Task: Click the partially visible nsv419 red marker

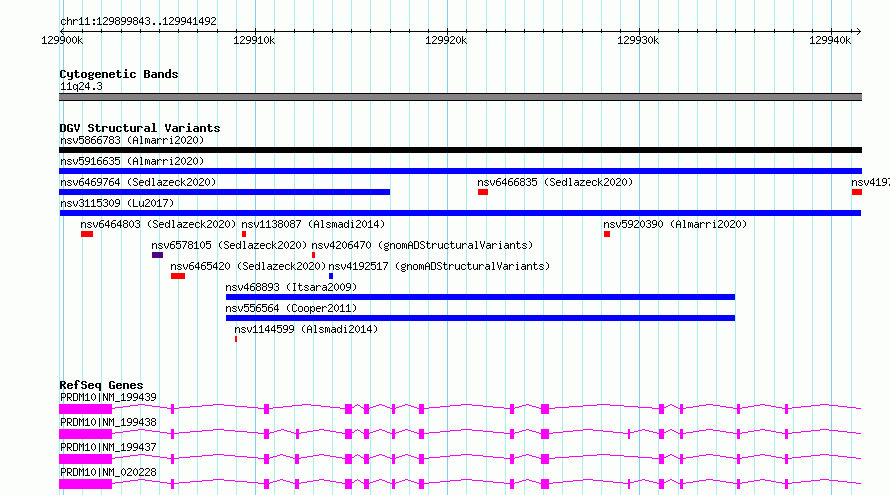Action: tap(857, 192)
